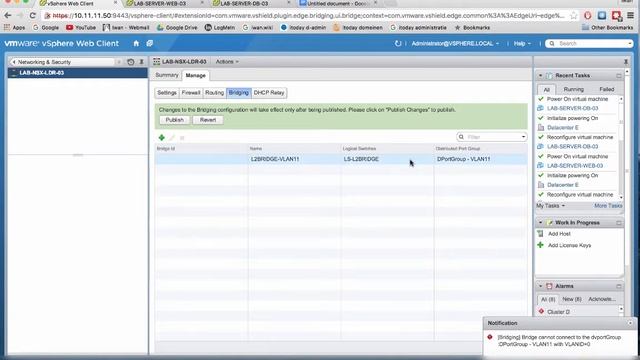Screen dimensions: 640x360
Task: Show Failed tasks tab
Action: click(x=607, y=89)
